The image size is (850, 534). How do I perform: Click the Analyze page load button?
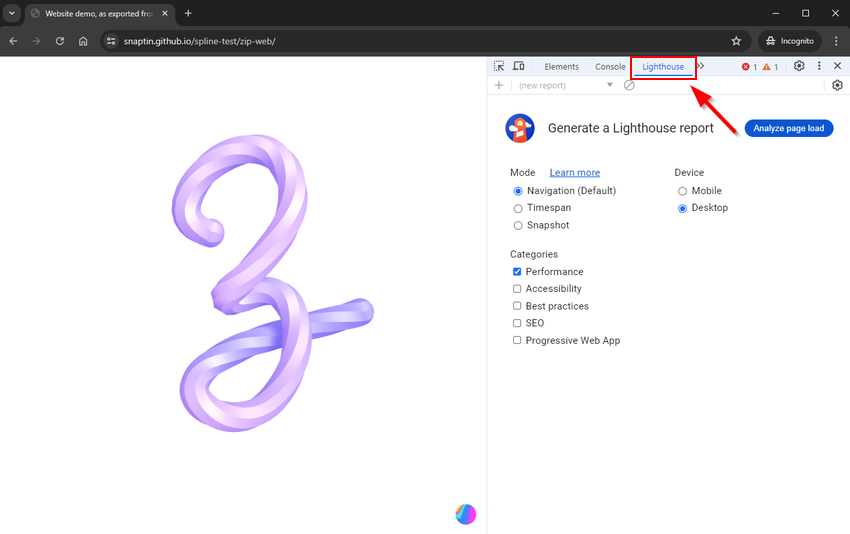(788, 128)
